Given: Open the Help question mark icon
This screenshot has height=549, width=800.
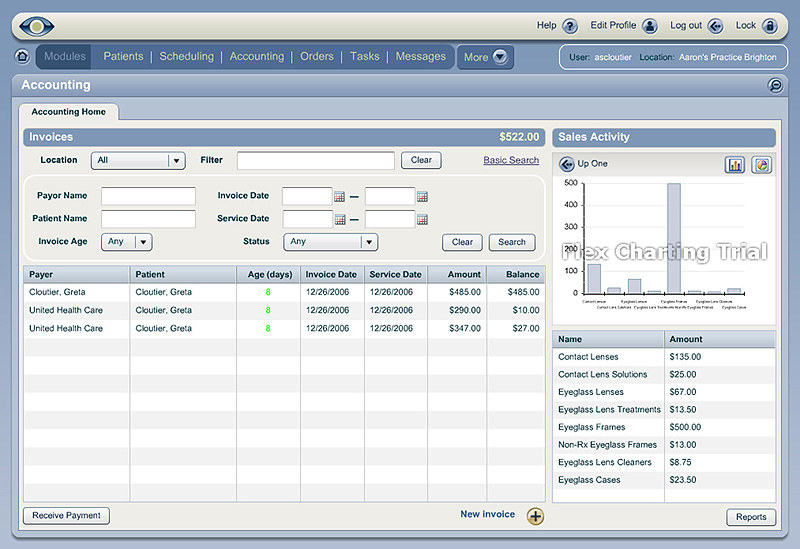Looking at the screenshot, I should tap(570, 26).
